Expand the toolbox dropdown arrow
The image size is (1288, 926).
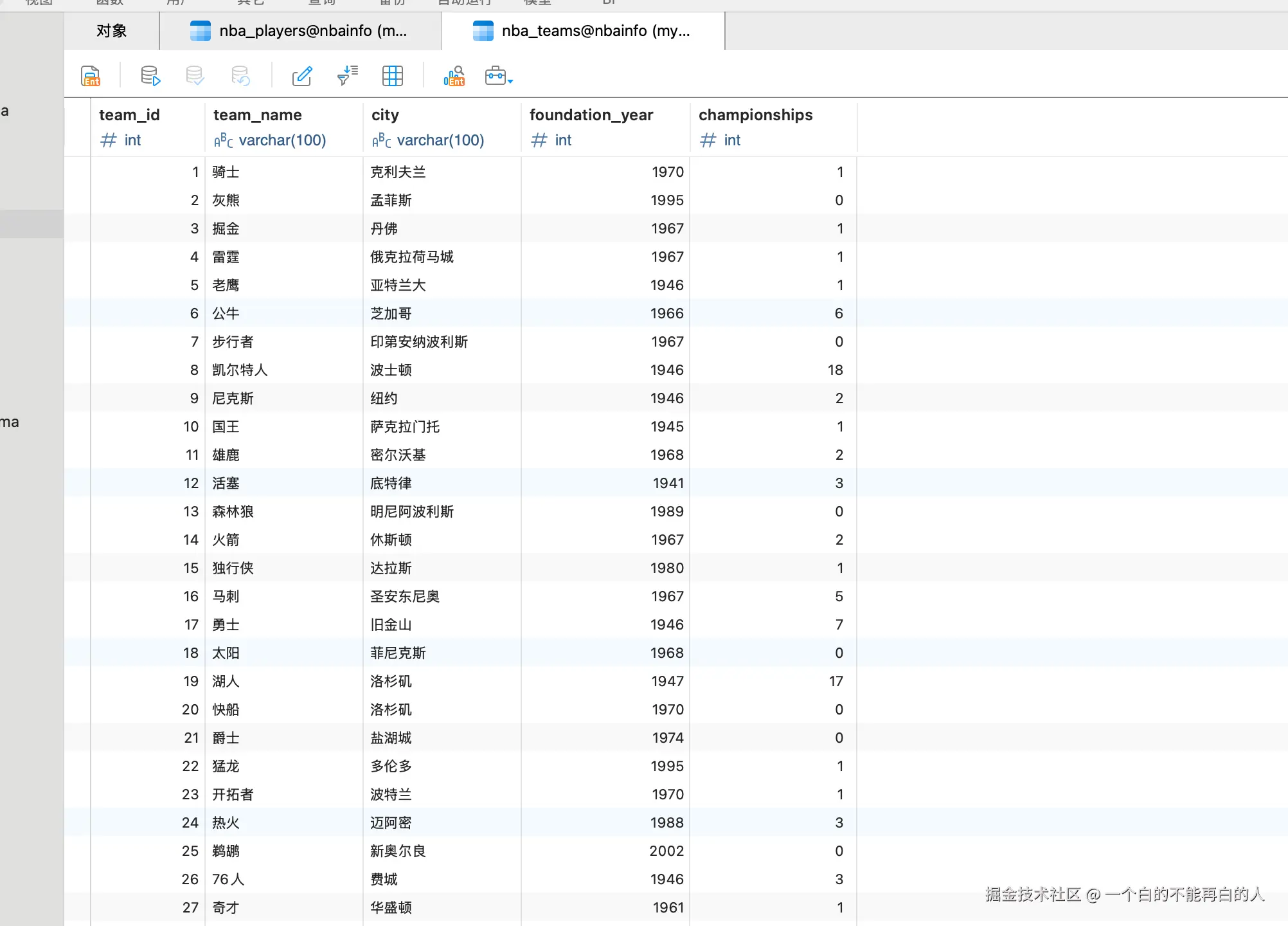(x=510, y=82)
